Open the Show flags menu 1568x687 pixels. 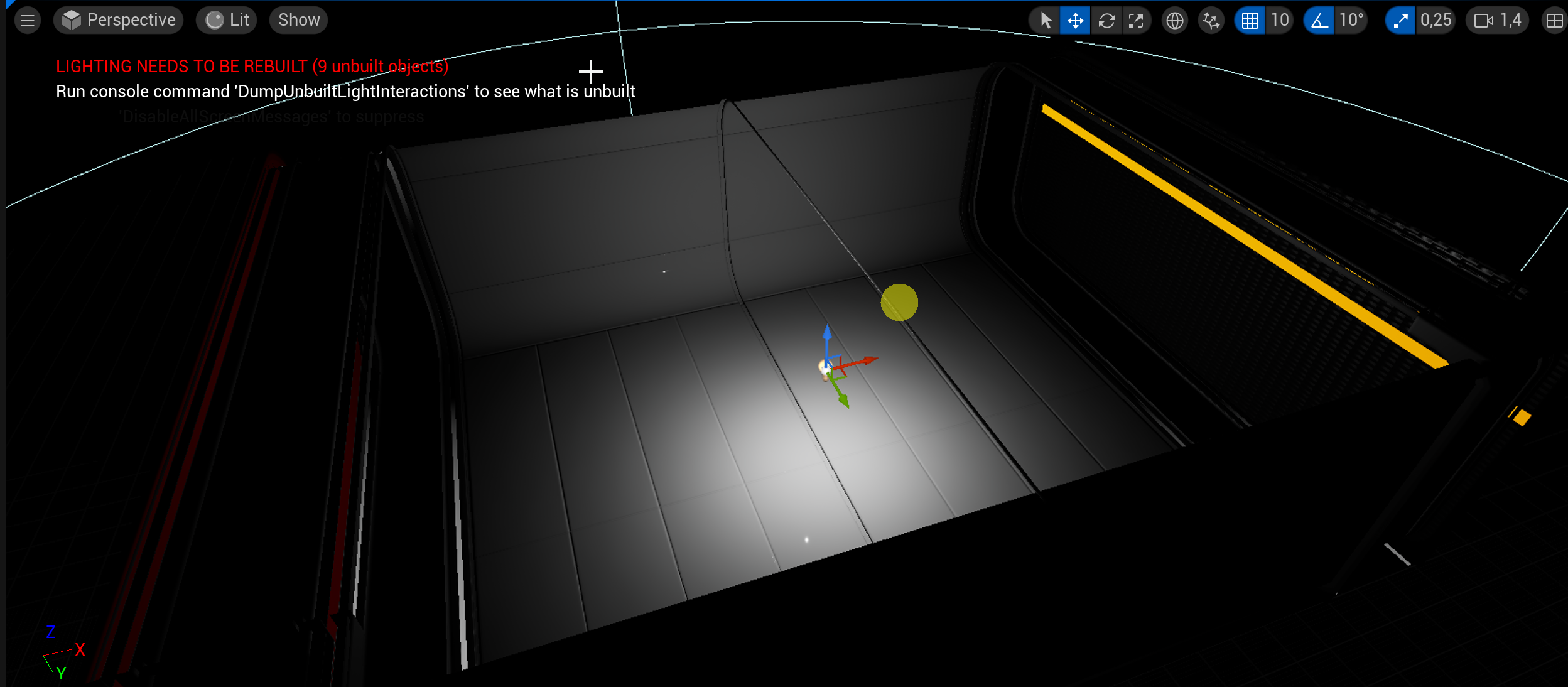pyautogui.click(x=298, y=20)
